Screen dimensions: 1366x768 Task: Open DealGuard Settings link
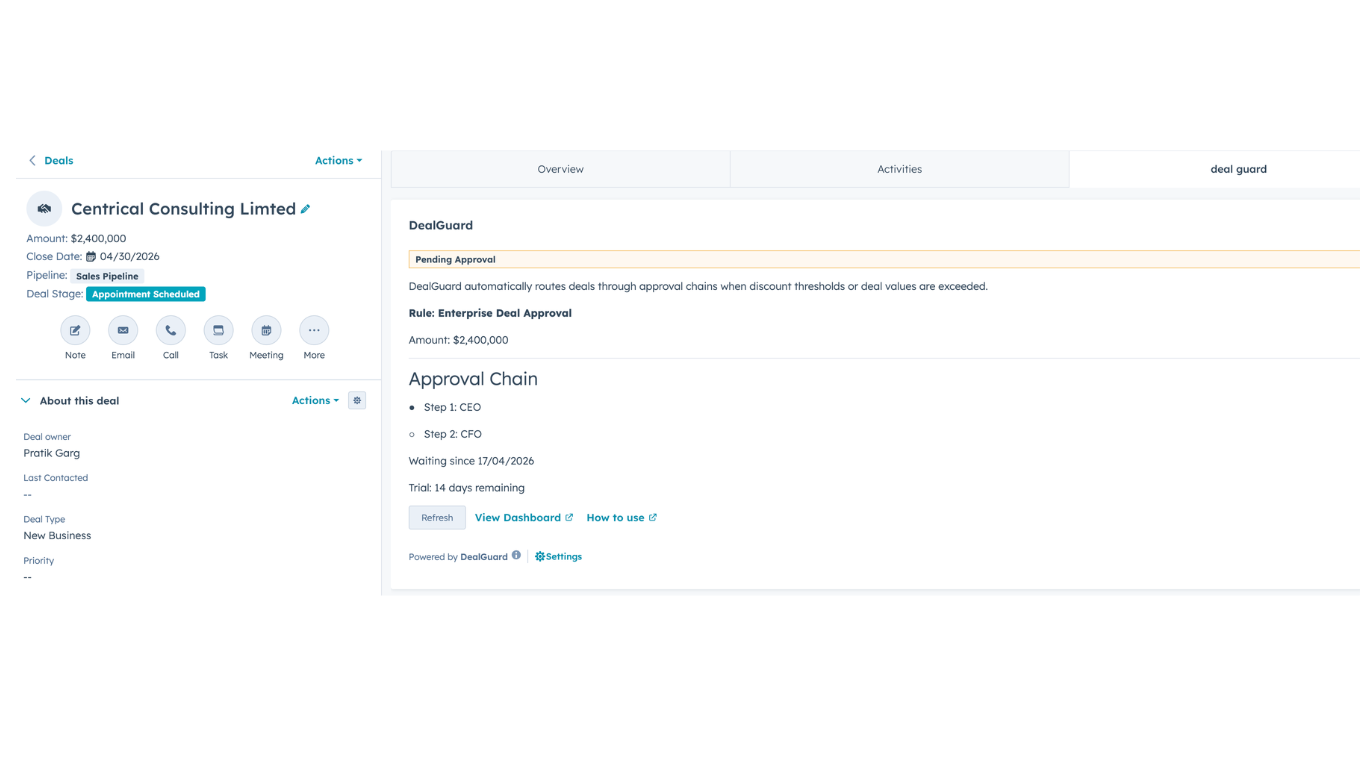[x=558, y=556]
